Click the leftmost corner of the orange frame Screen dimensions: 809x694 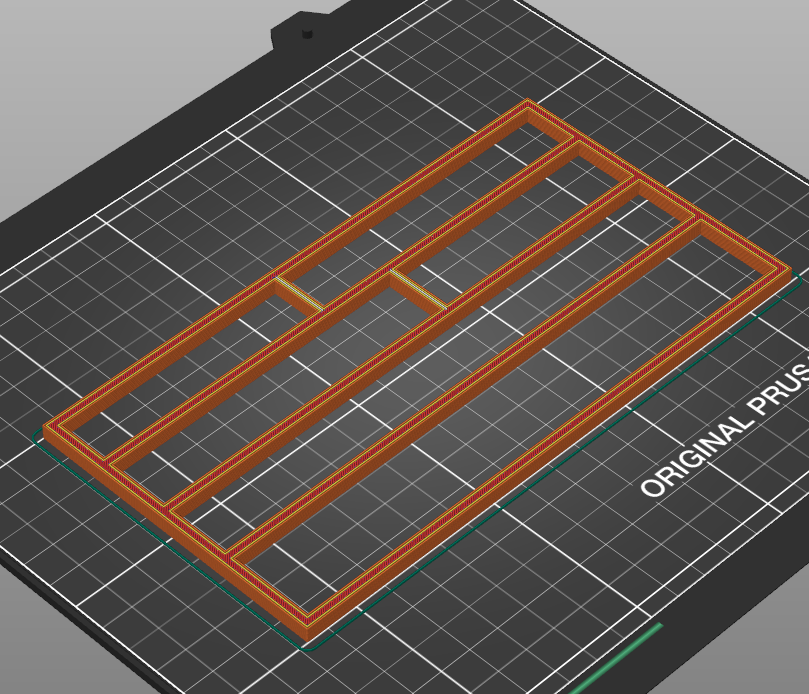[x=48, y=428]
